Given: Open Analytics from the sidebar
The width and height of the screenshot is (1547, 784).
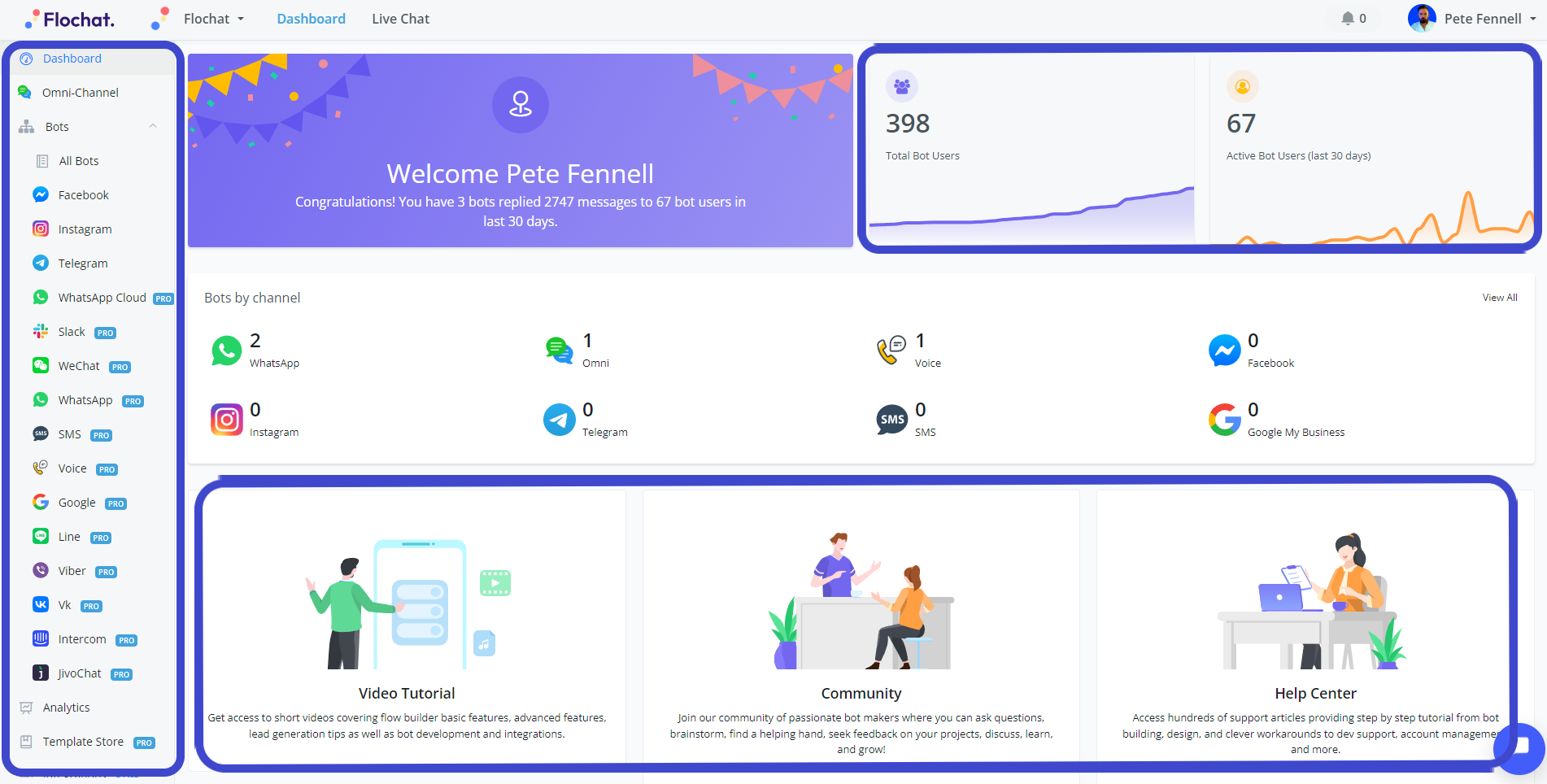Looking at the screenshot, I should [x=66, y=708].
